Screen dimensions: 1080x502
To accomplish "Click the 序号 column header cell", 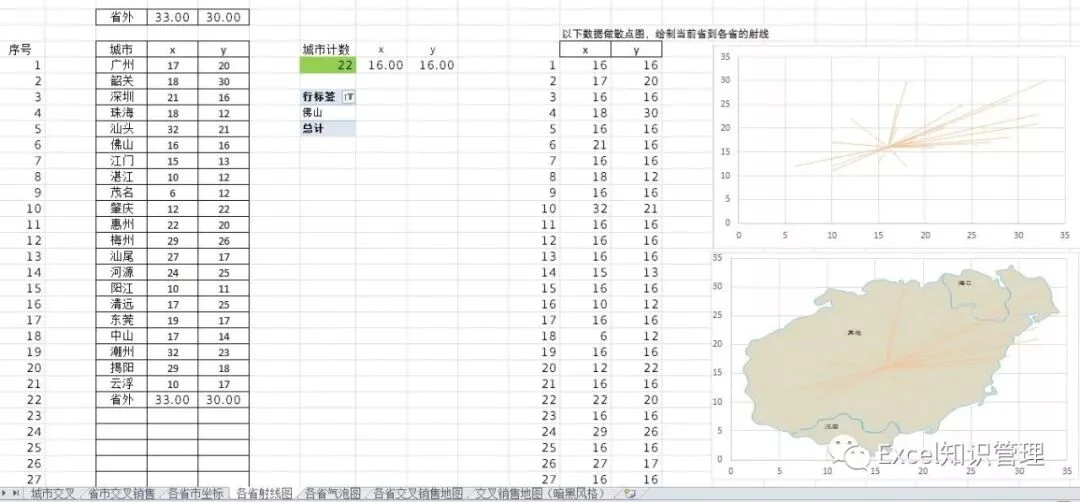I will pos(20,50).
